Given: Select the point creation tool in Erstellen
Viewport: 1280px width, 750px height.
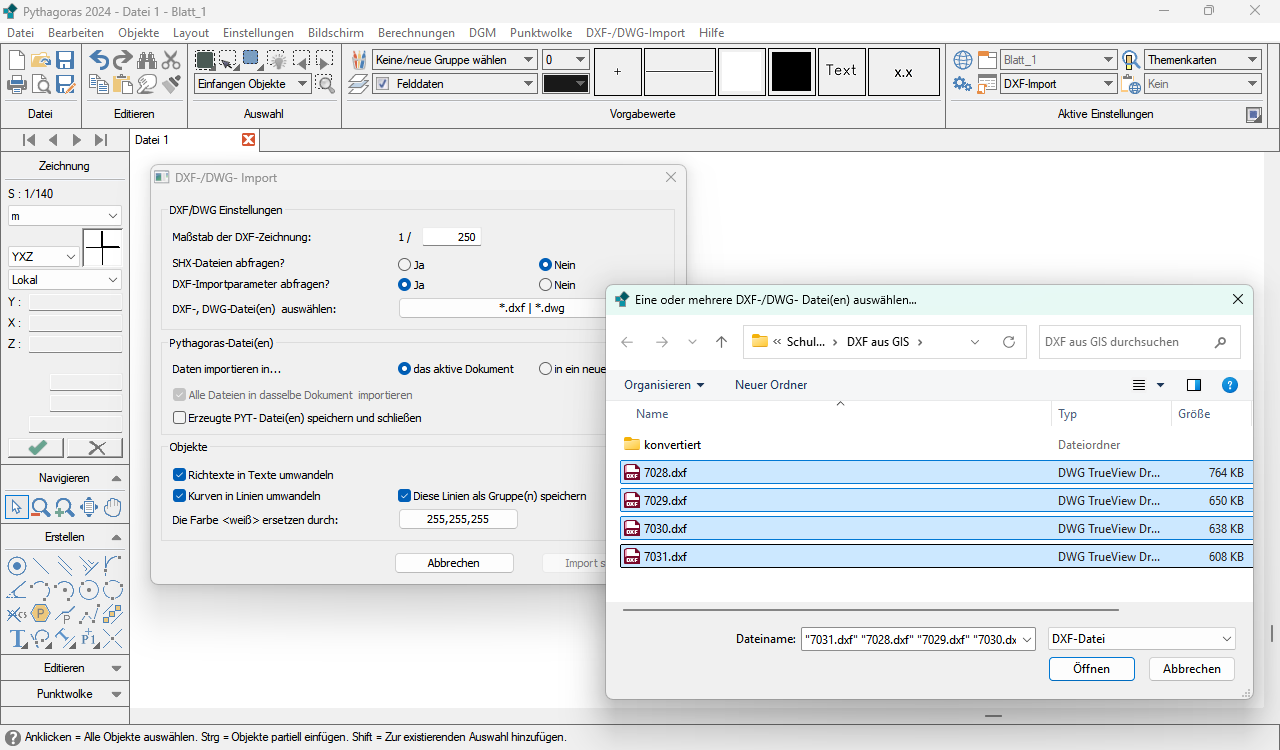Looking at the screenshot, I should coord(17,566).
